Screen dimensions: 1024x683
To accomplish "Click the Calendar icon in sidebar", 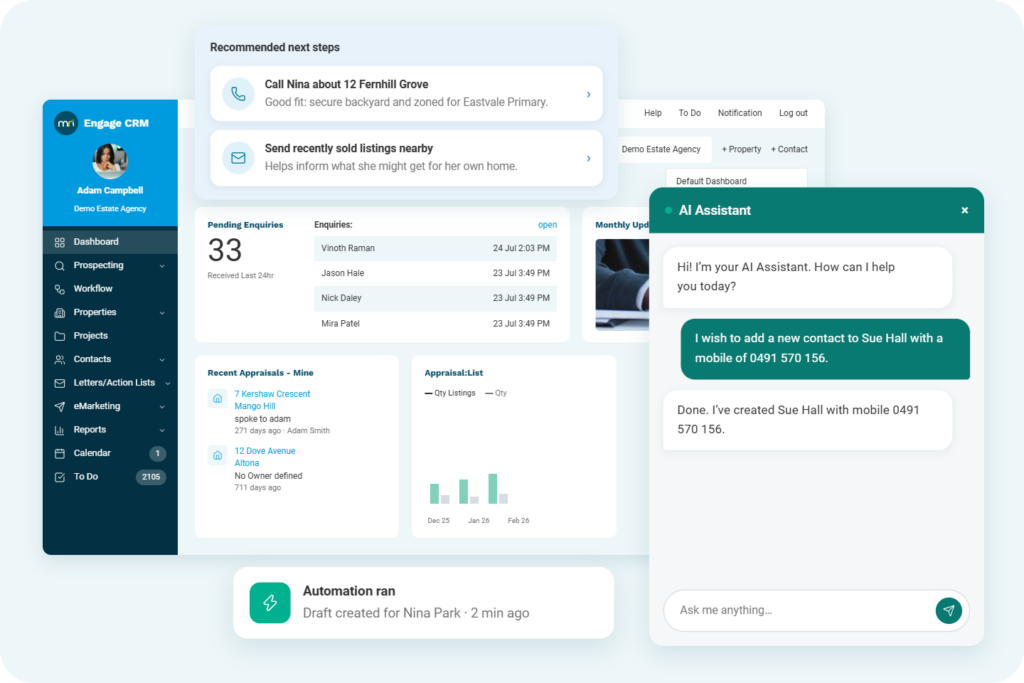I will click(x=59, y=454).
